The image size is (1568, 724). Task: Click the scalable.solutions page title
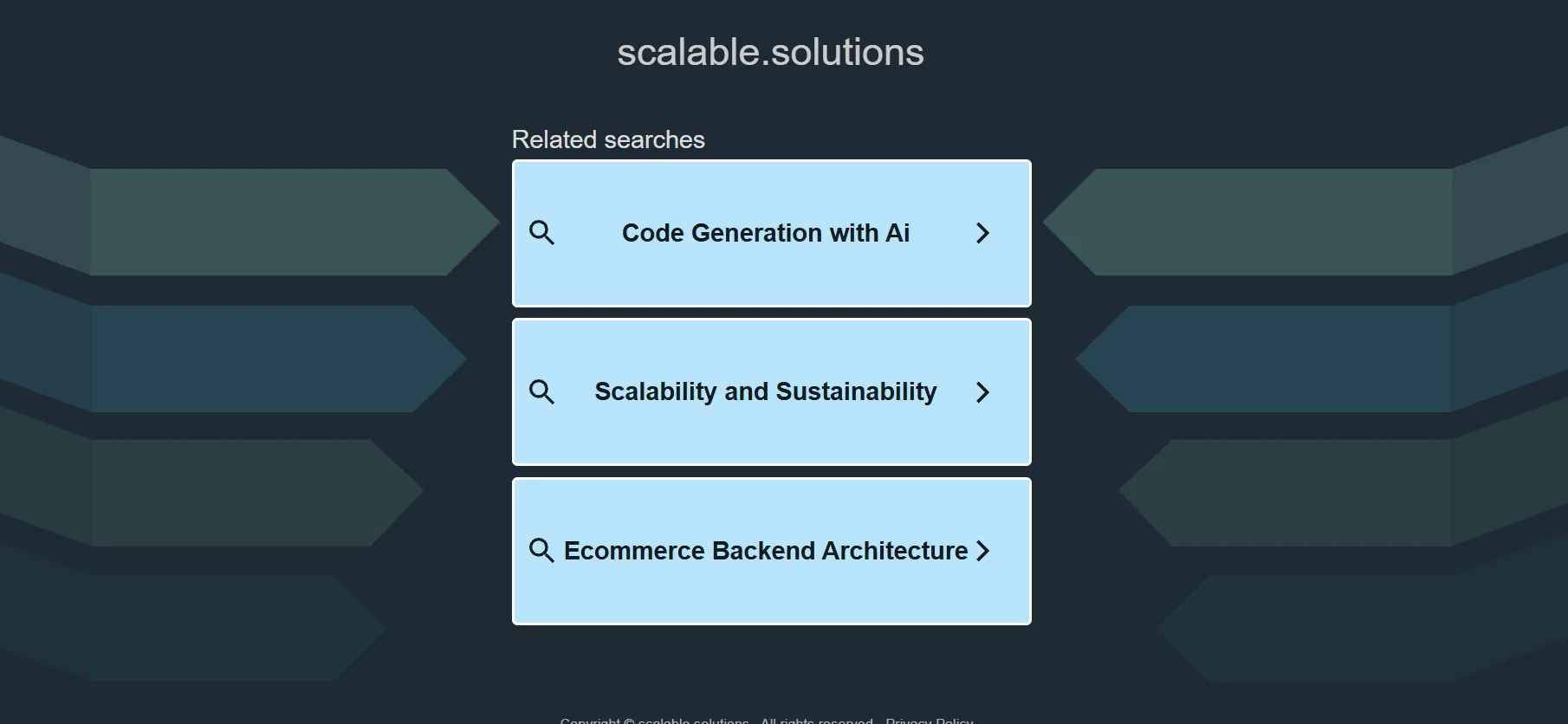(x=770, y=52)
